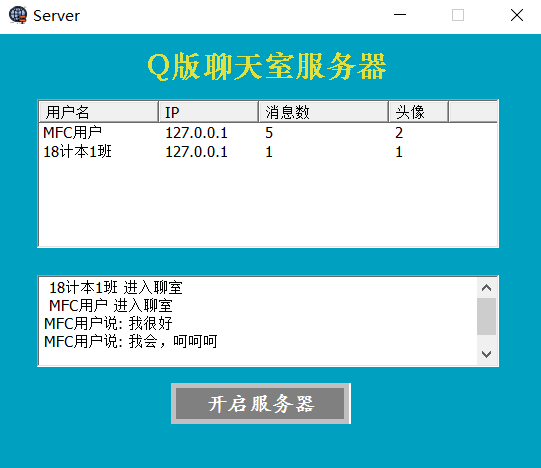Click the IP 127.0.0.1 of 18计本1班
This screenshot has height=468, width=541.
point(196,152)
